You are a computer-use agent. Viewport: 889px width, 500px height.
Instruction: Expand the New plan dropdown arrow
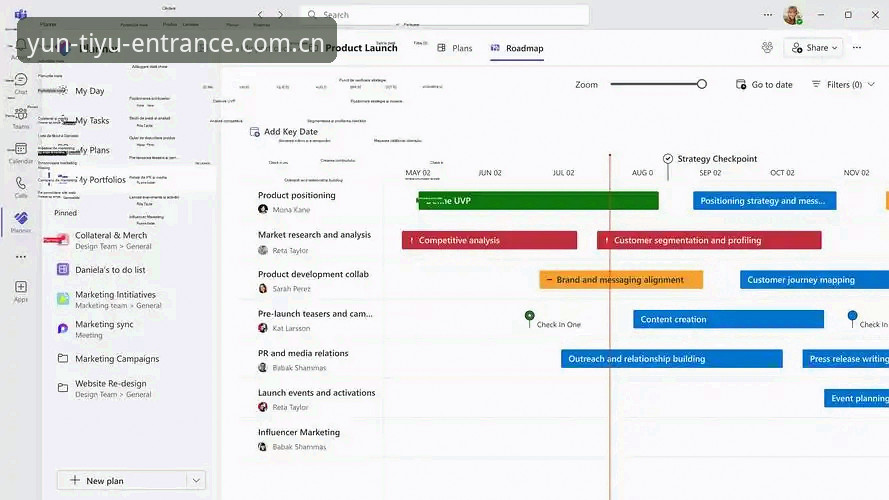[196, 481]
